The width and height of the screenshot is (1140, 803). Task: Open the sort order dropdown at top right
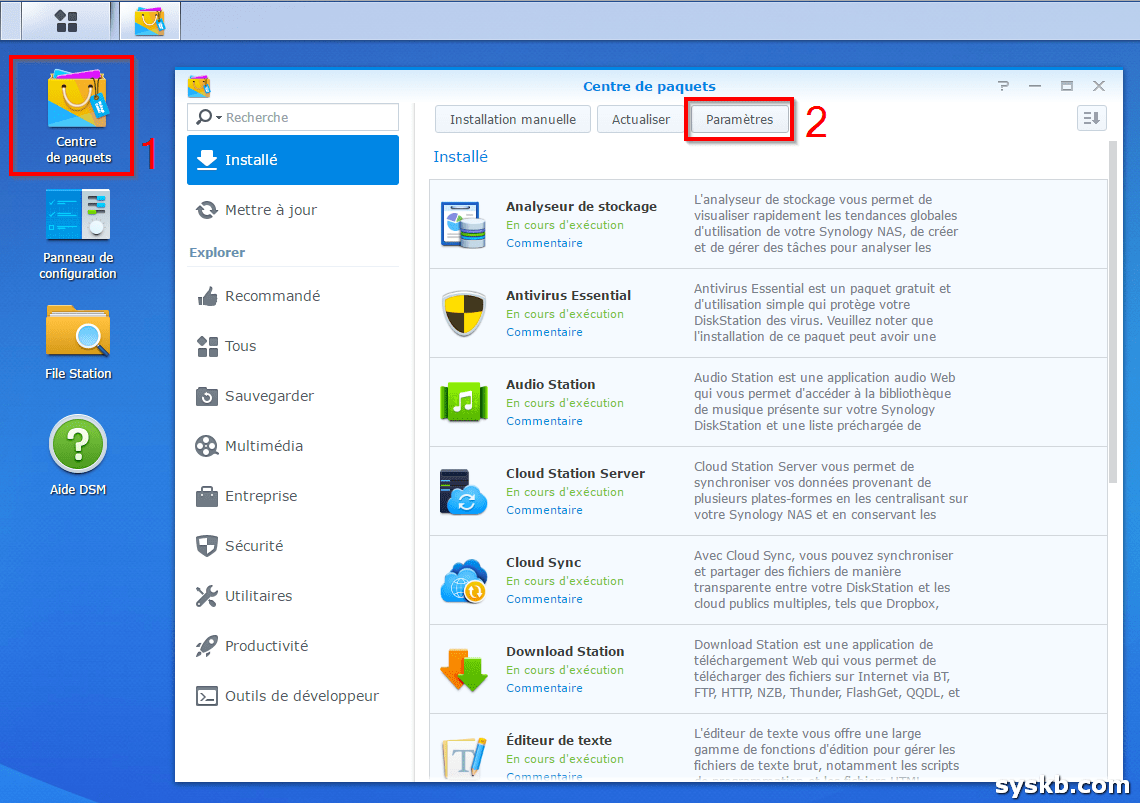[x=1091, y=117]
